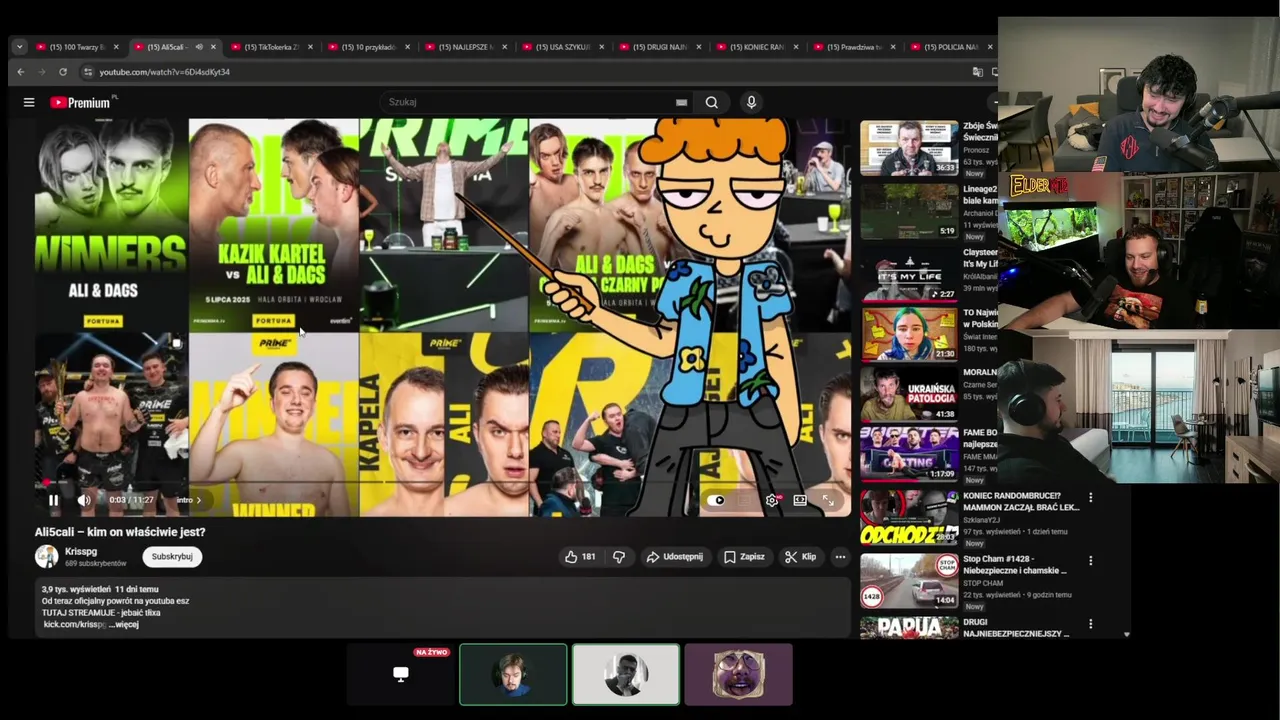Switch to '10 przykładó' browser tab
The width and height of the screenshot is (1280, 720).
(x=368, y=47)
